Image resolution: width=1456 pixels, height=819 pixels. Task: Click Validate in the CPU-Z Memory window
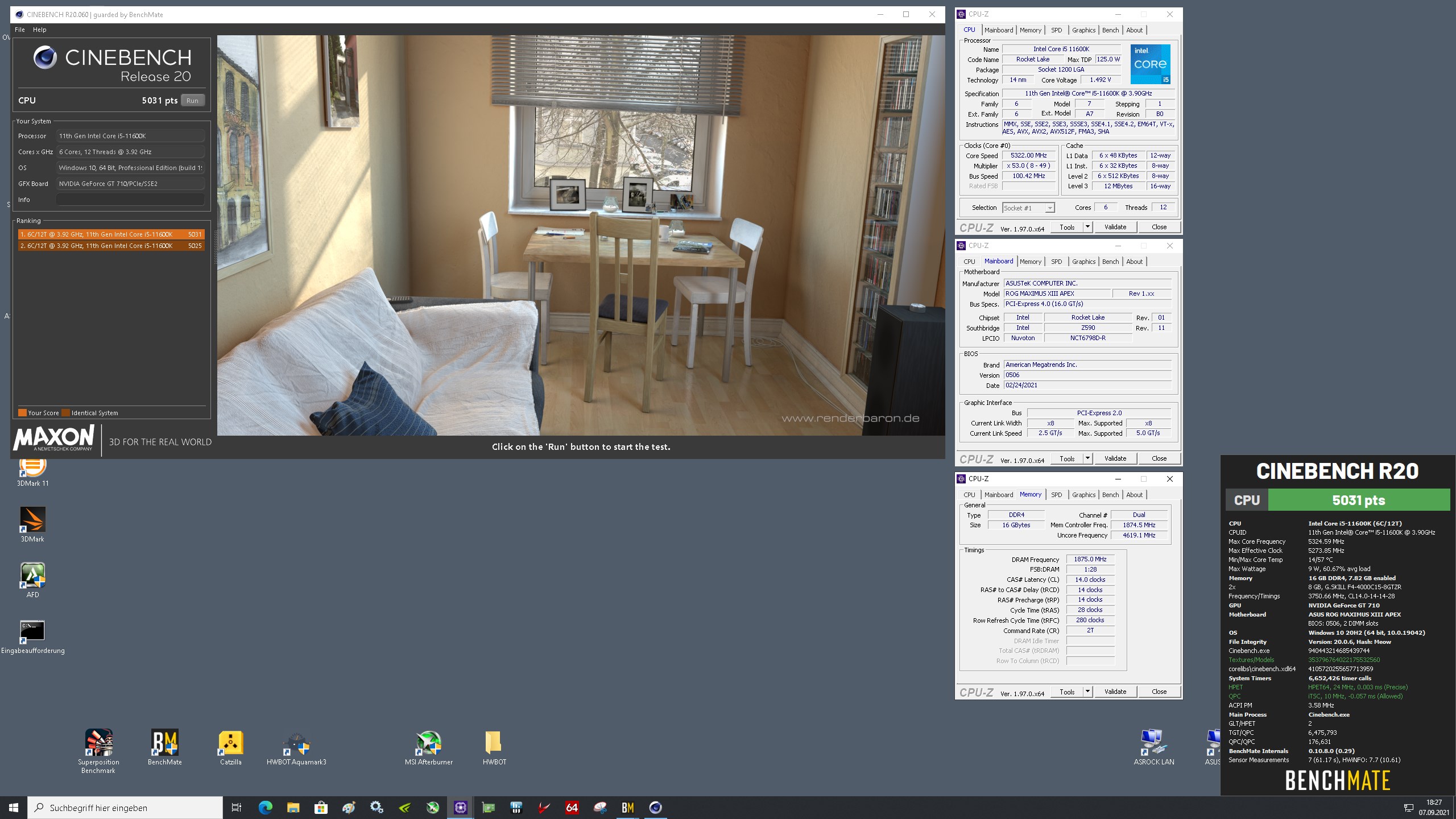[x=1115, y=692]
